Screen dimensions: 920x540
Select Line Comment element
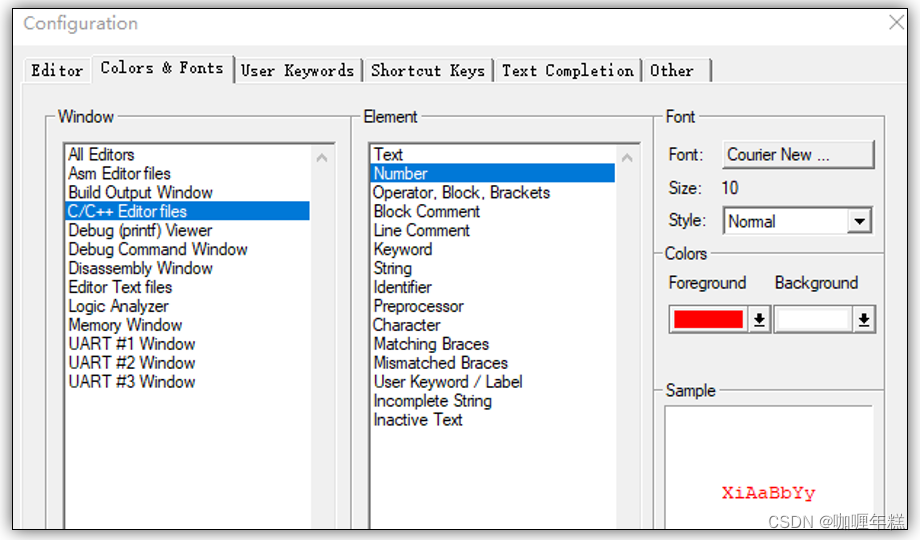click(493, 230)
